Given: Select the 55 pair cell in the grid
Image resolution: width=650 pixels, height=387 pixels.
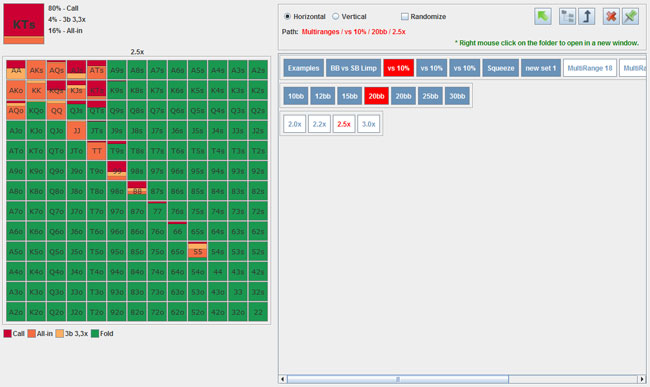Looking at the screenshot, I should point(197,252).
